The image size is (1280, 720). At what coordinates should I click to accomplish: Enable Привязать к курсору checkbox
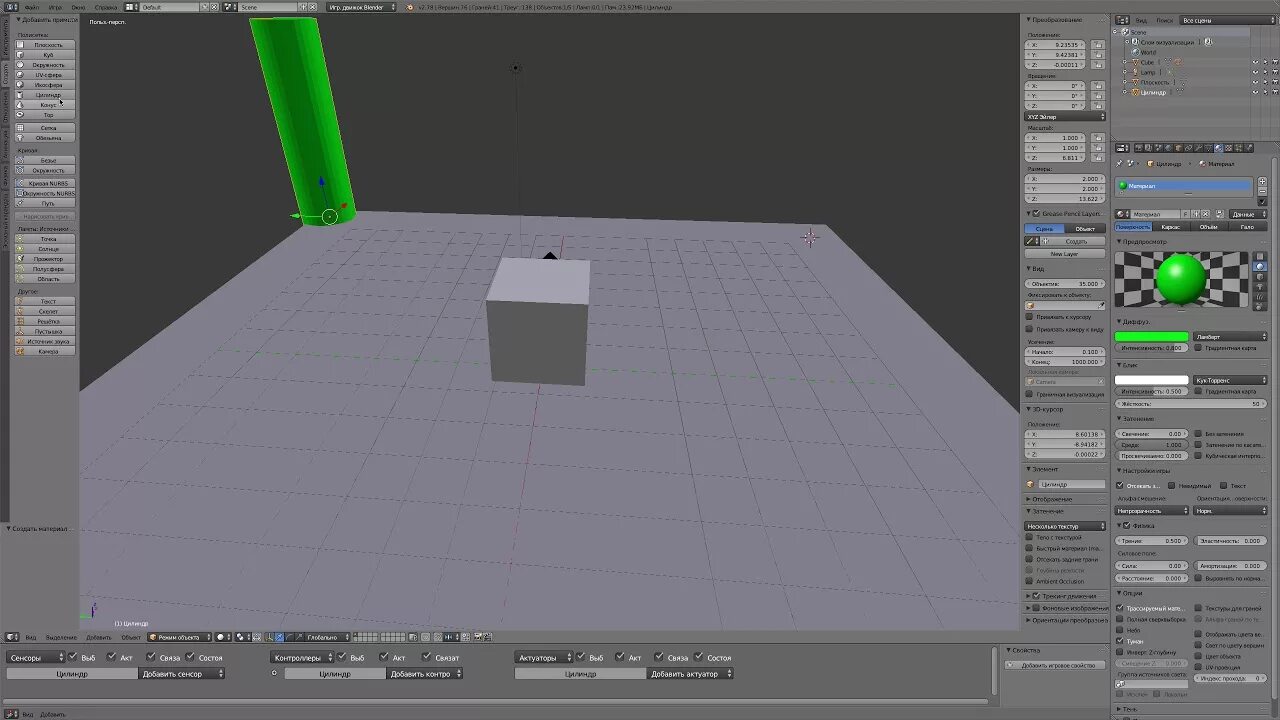point(1030,317)
